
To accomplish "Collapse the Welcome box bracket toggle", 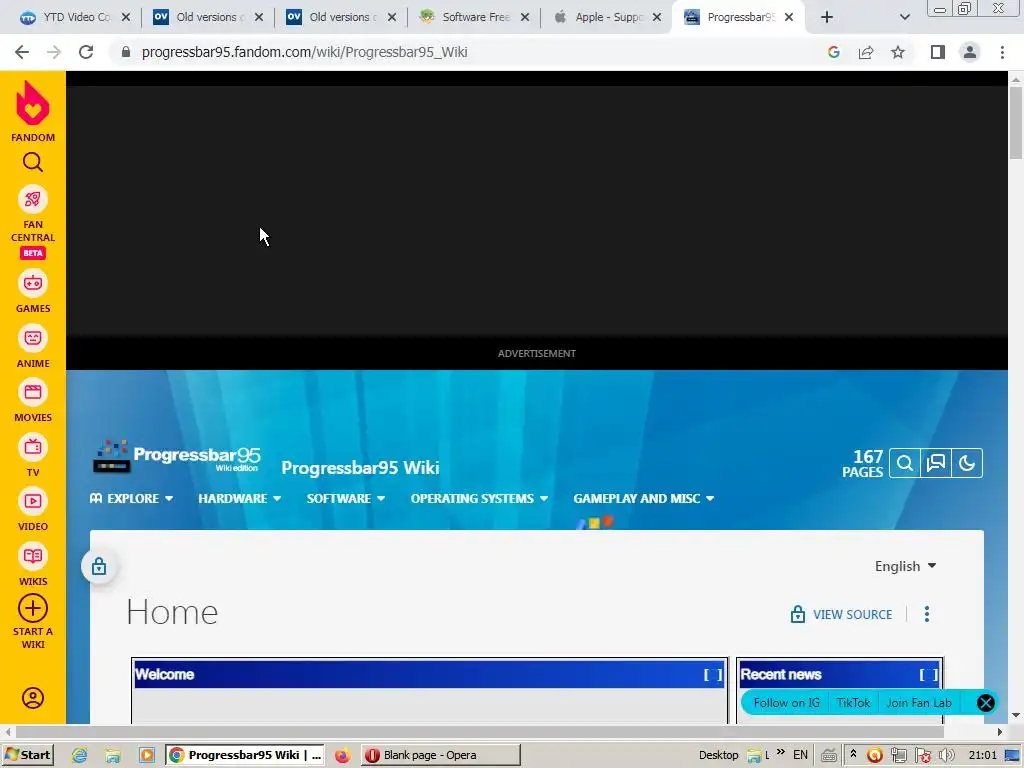I will pyautogui.click(x=712, y=675).
